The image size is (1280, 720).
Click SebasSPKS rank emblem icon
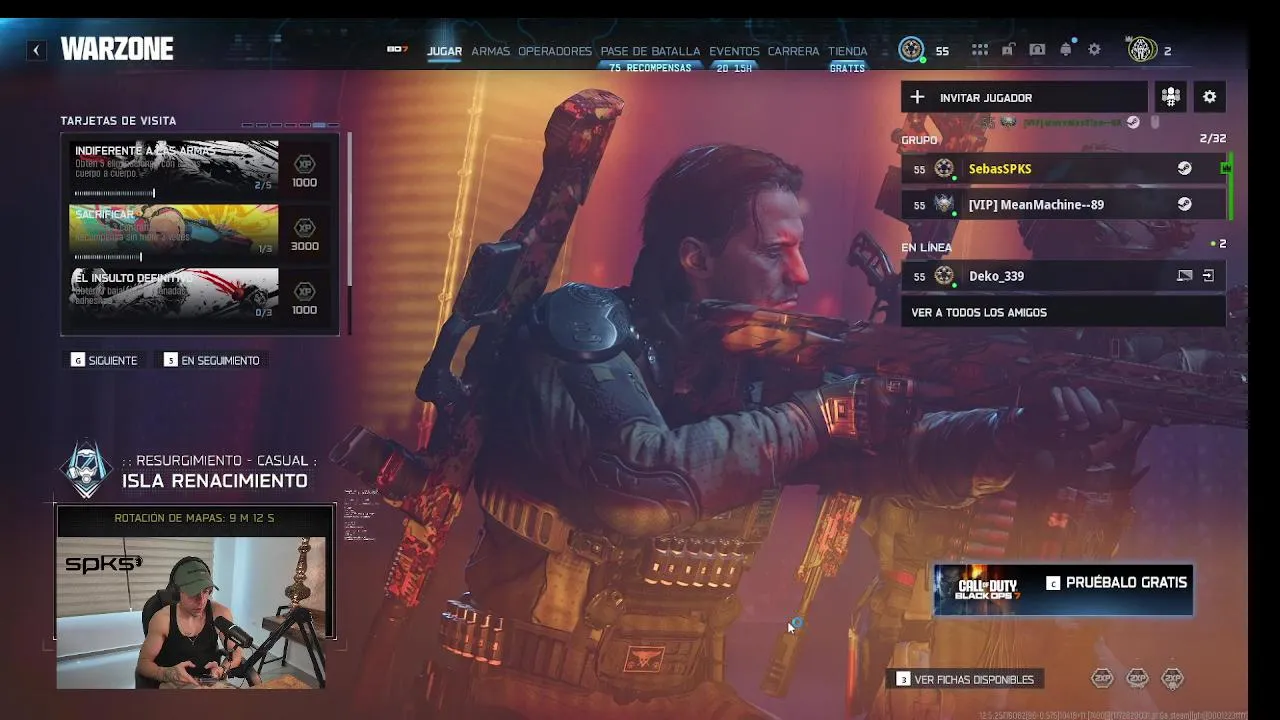click(944, 168)
